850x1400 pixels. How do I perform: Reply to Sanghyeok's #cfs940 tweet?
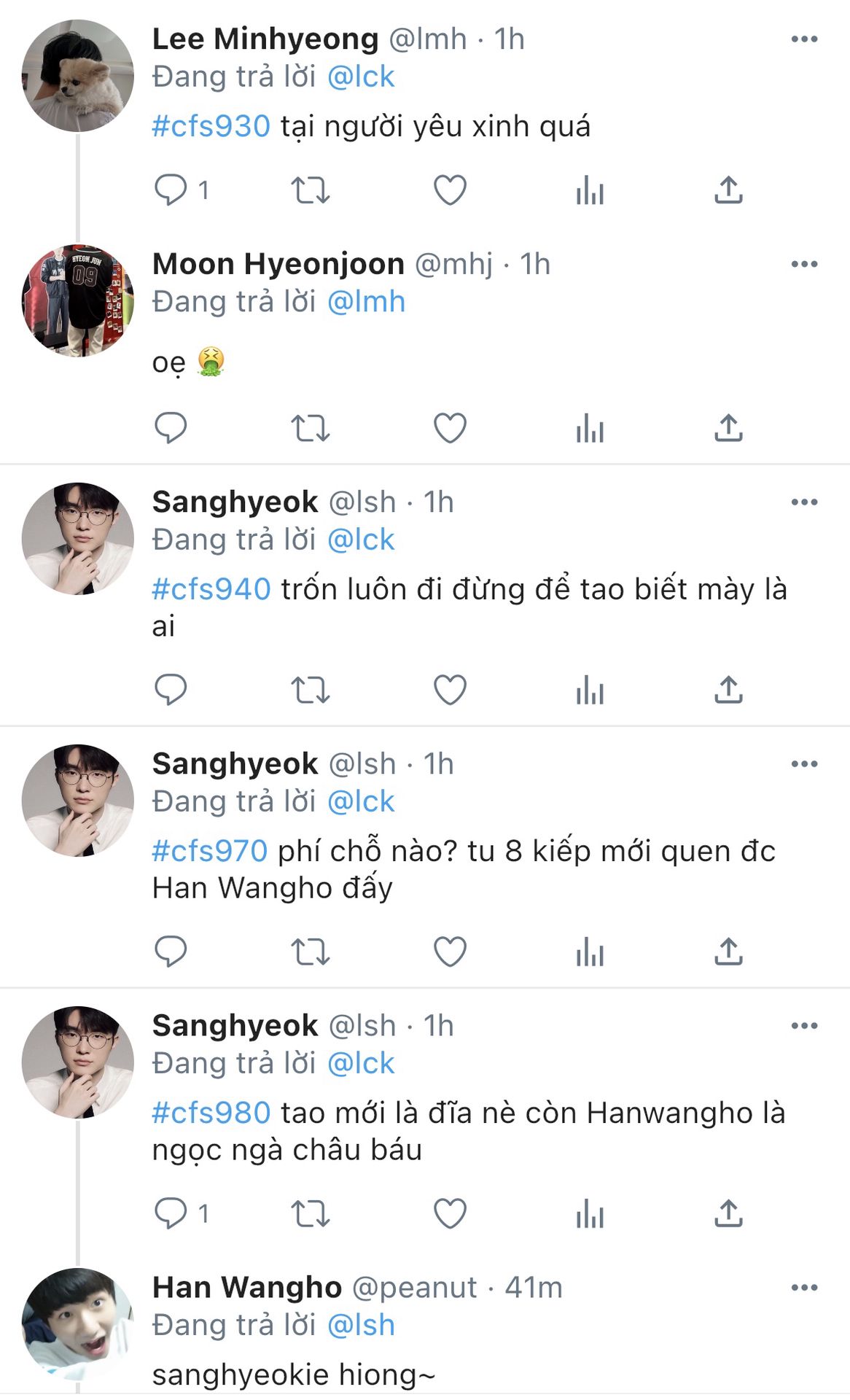[171, 690]
